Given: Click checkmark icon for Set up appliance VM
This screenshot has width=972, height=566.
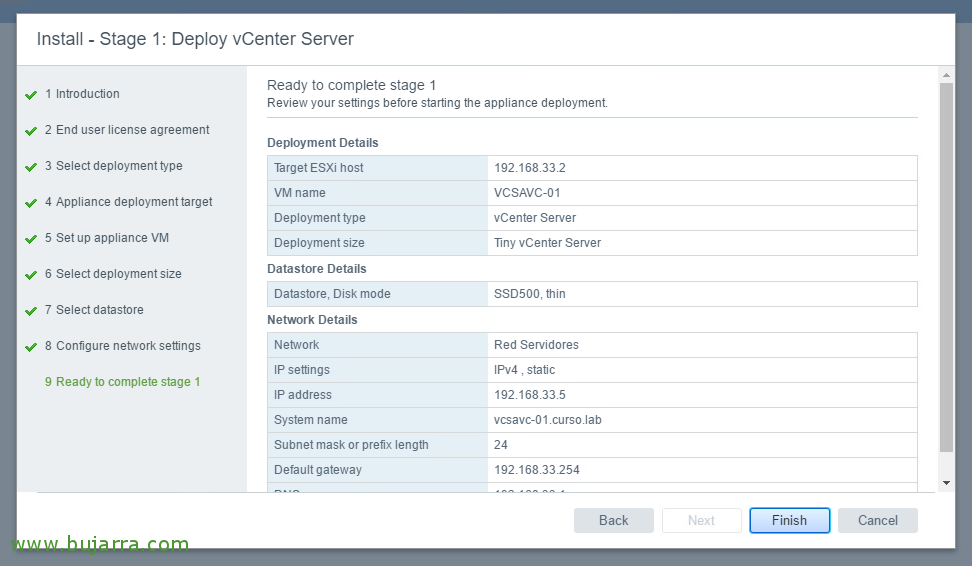Looking at the screenshot, I should tap(31, 239).
